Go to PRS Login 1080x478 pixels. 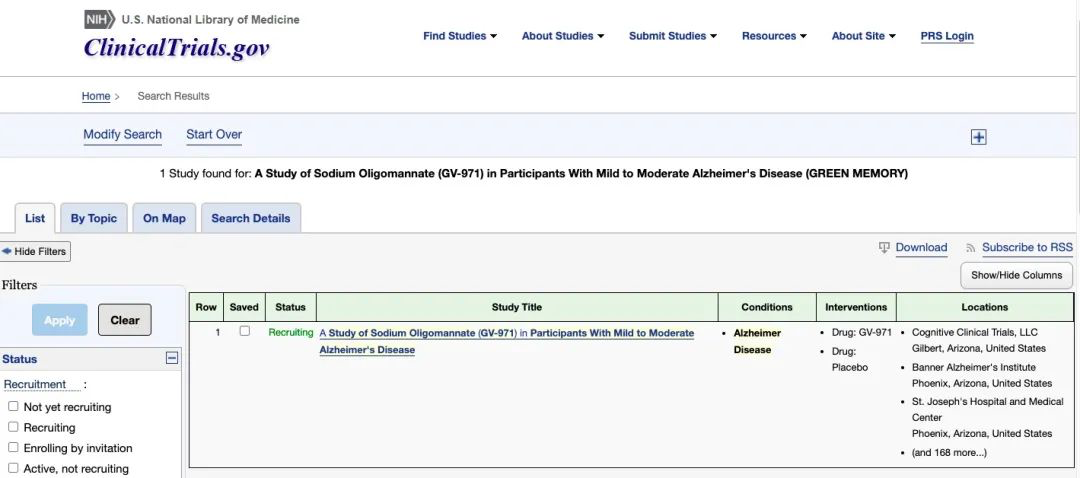(x=947, y=37)
